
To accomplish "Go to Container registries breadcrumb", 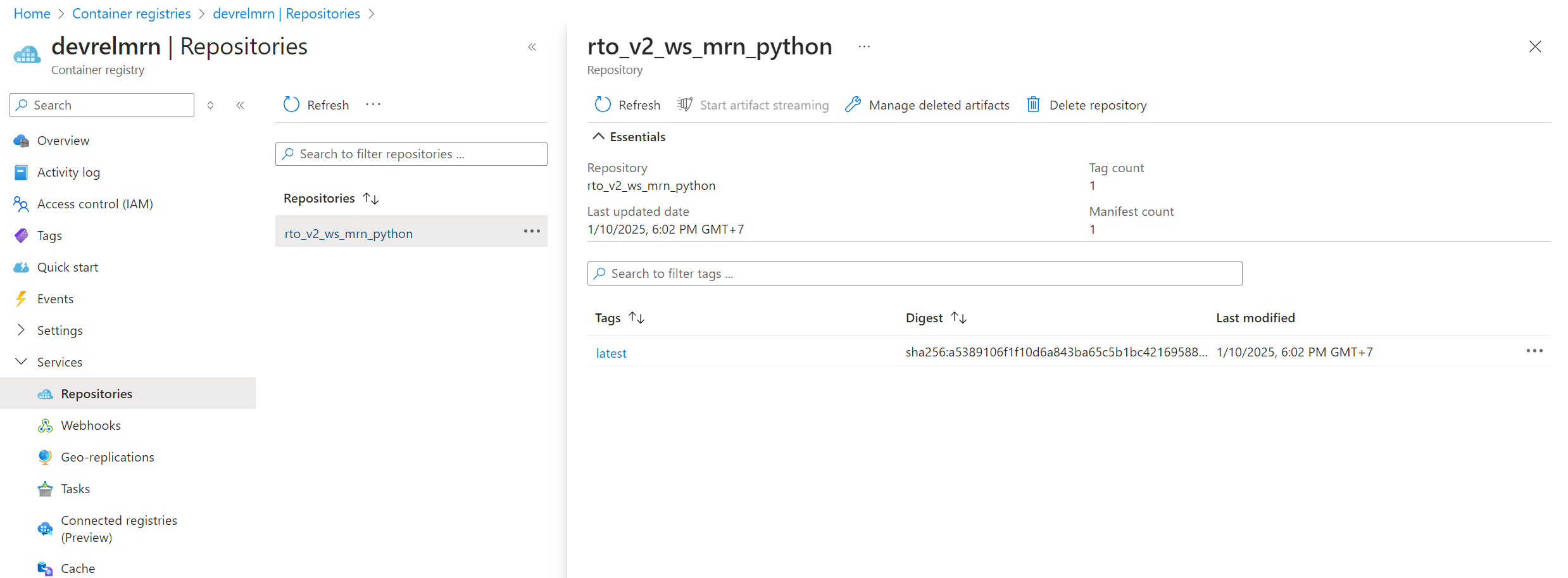I will pyautogui.click(x=131, y=13).
